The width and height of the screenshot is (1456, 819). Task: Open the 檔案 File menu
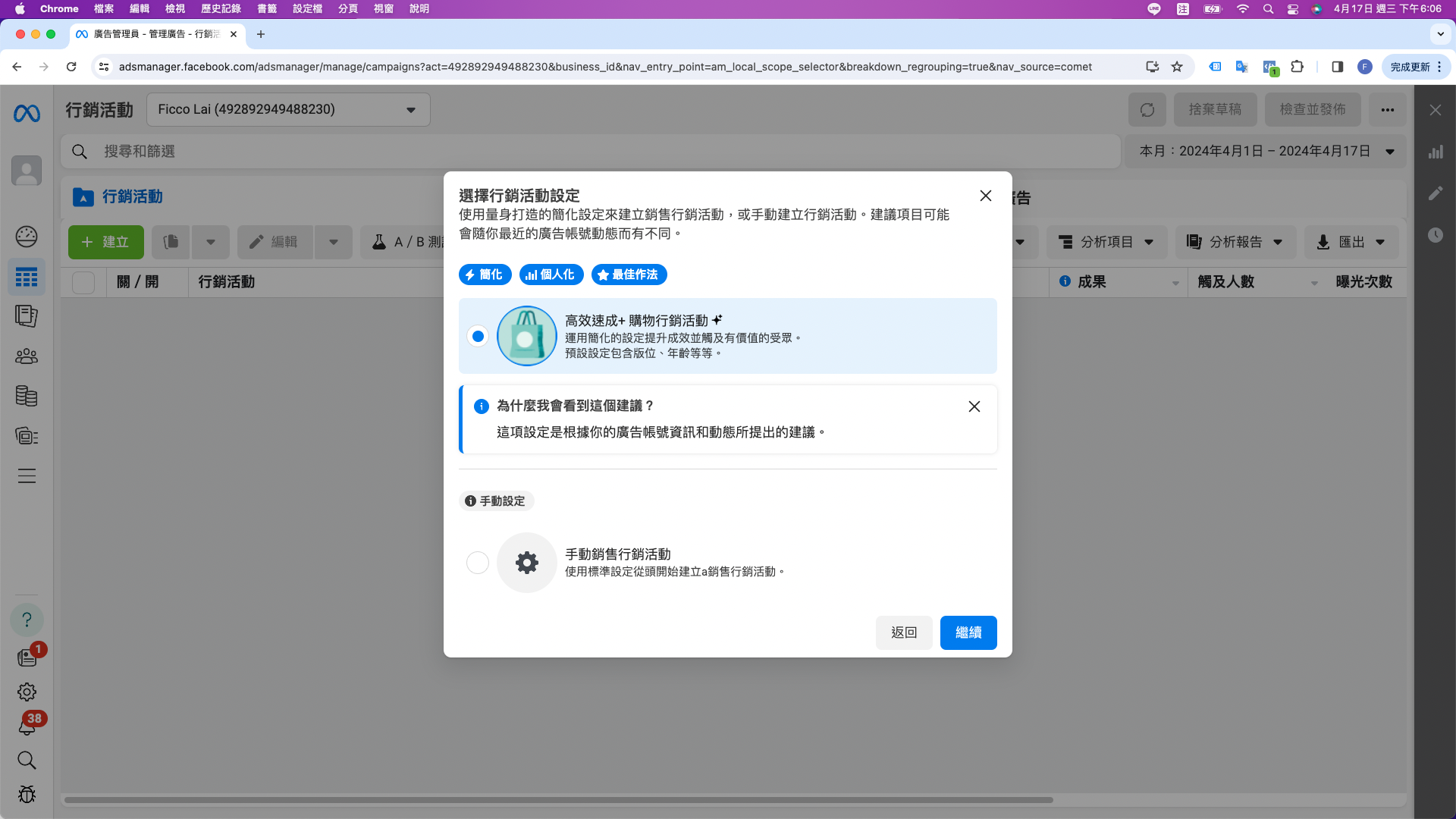pos(104,9)
